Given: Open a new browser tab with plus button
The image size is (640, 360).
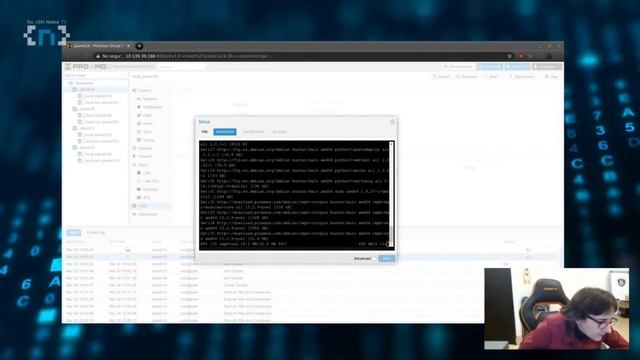Looking at the screenshot, I should click(x=139, y=46).
